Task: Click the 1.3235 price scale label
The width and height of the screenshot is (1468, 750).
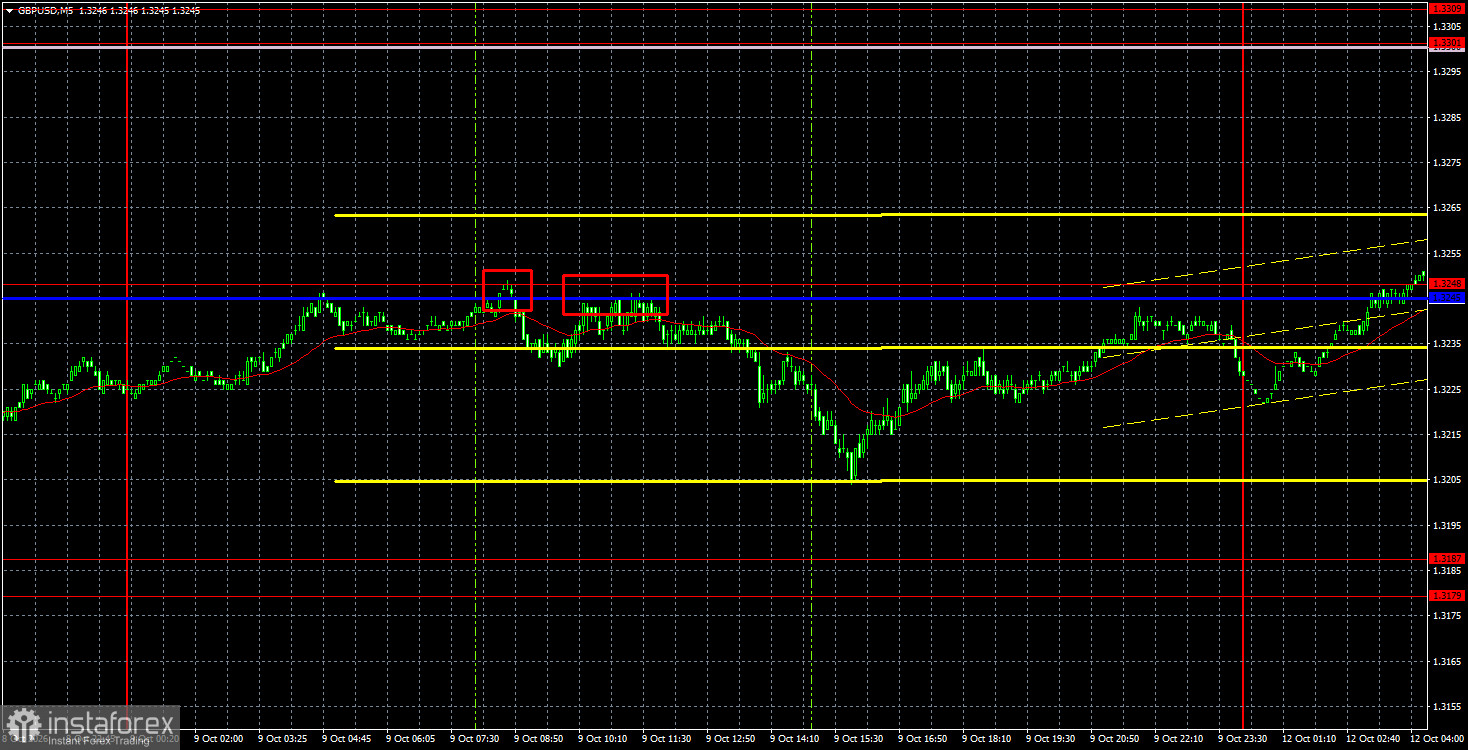Action: pos(1448,343)
